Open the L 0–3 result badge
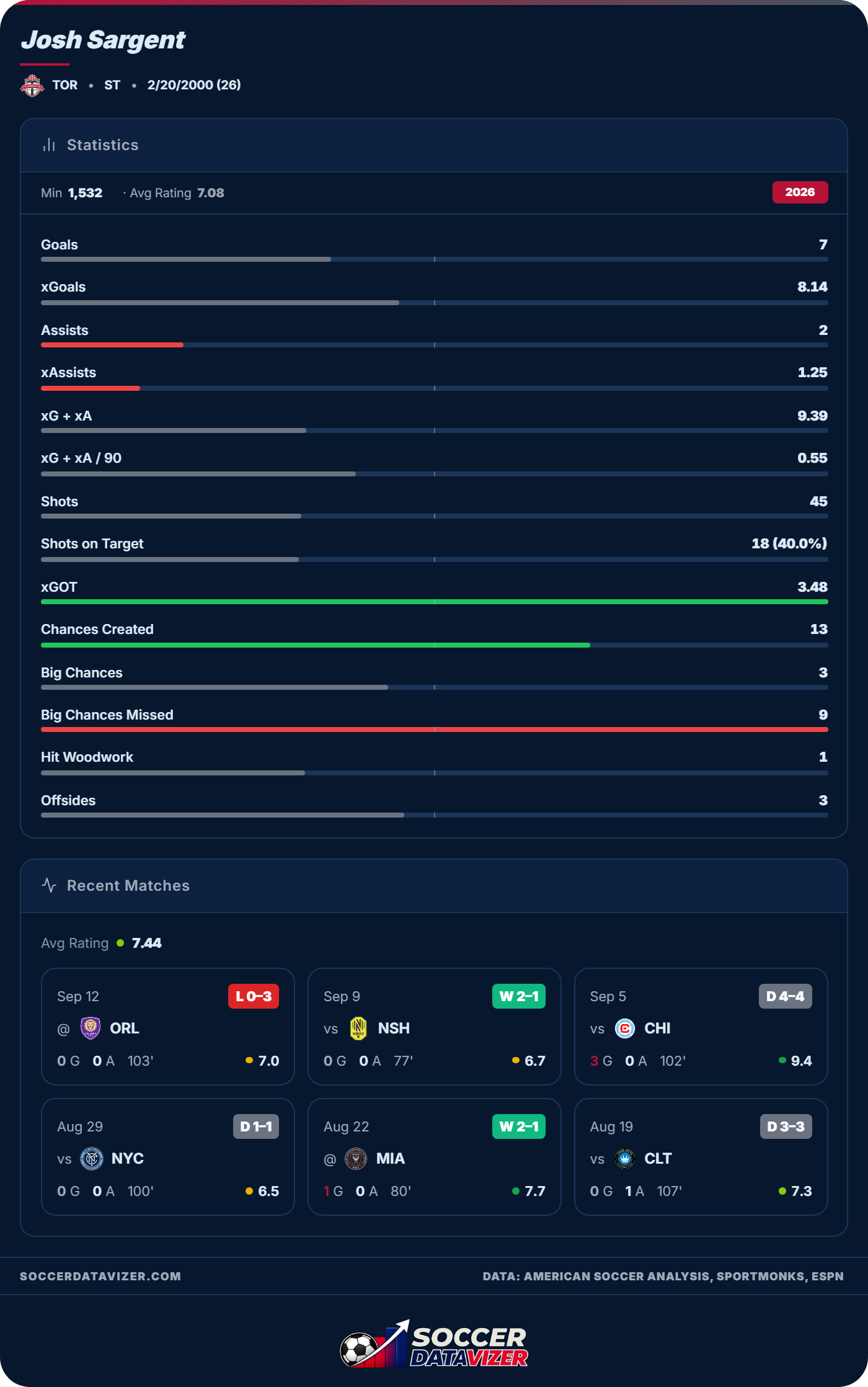 (254, 996)
